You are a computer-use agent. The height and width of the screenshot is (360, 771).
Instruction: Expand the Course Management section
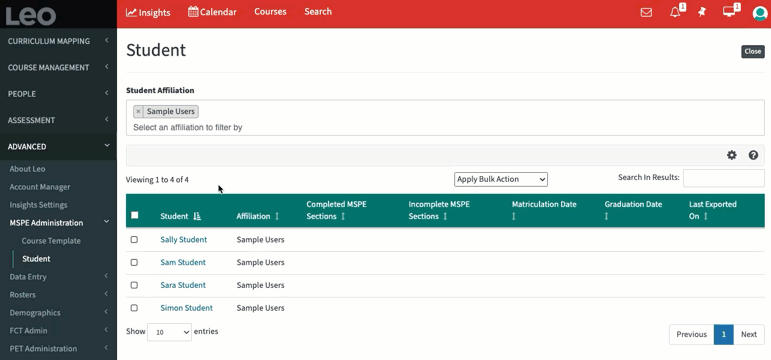coord(58,67)
